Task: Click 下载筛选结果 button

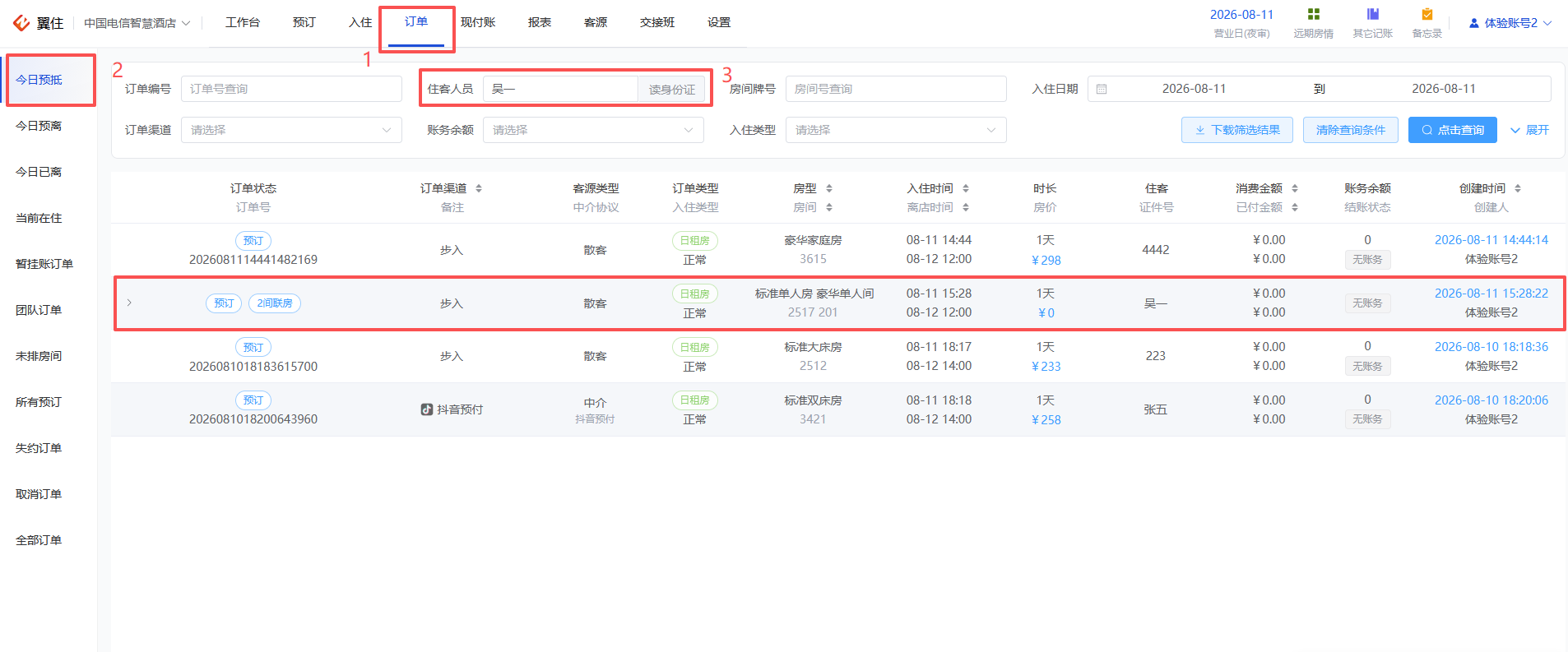Action: [1237, 130]
